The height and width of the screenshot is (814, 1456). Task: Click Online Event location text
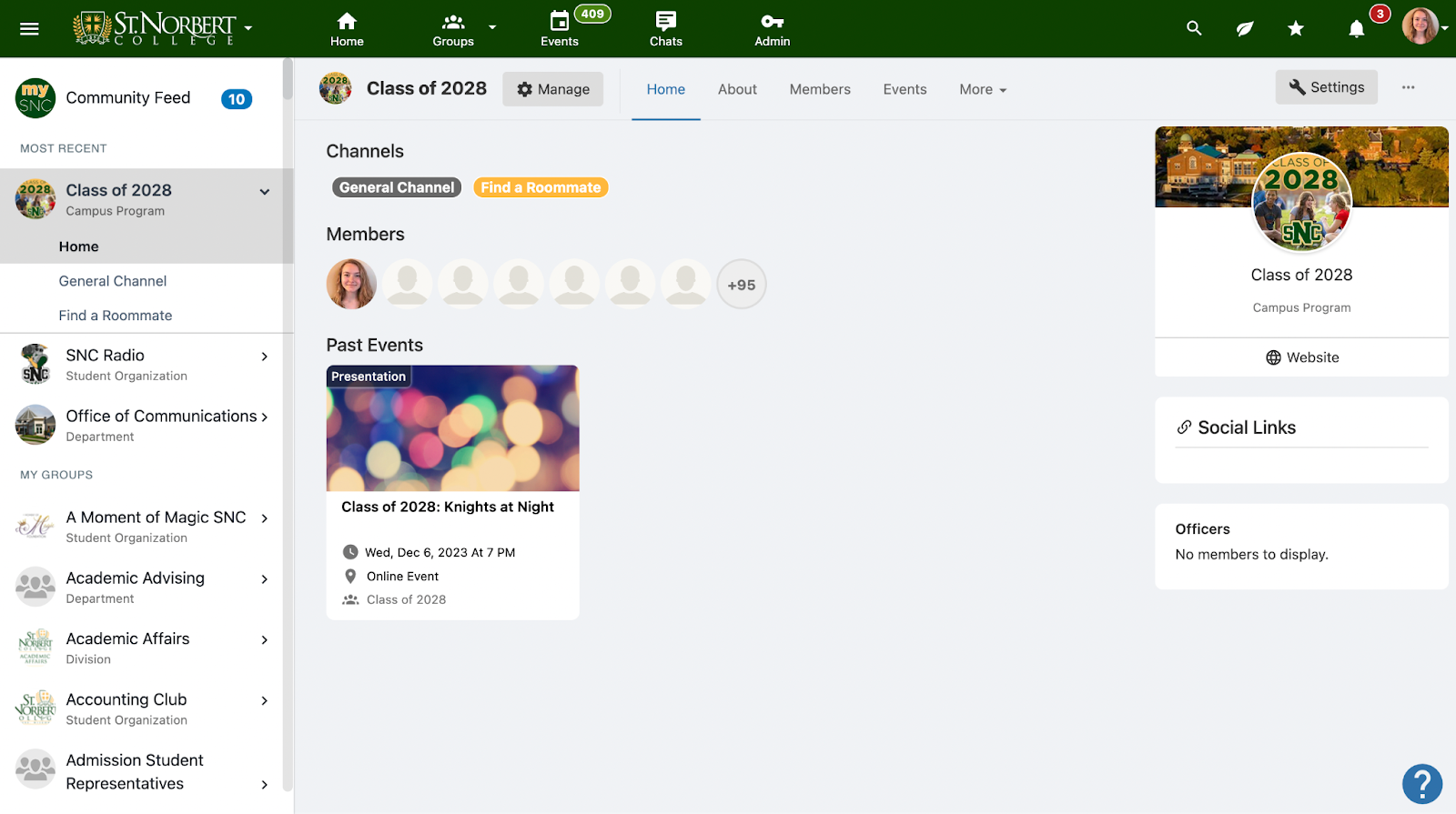(x=402, y=576)
